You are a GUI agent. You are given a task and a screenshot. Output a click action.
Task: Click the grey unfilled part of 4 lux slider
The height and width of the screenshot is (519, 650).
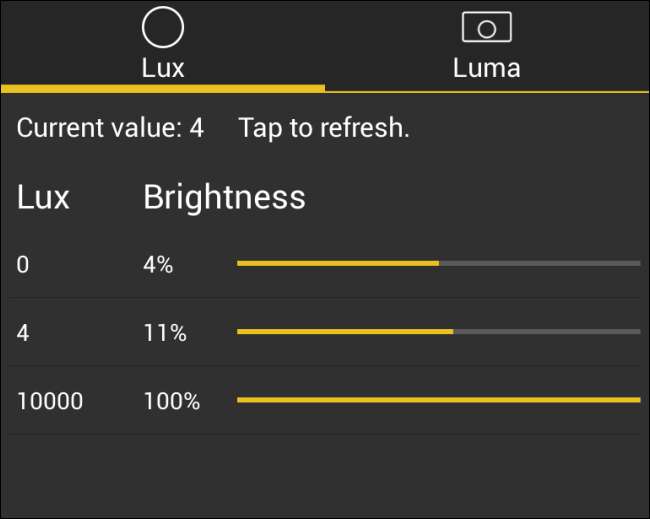pos(547,331)
